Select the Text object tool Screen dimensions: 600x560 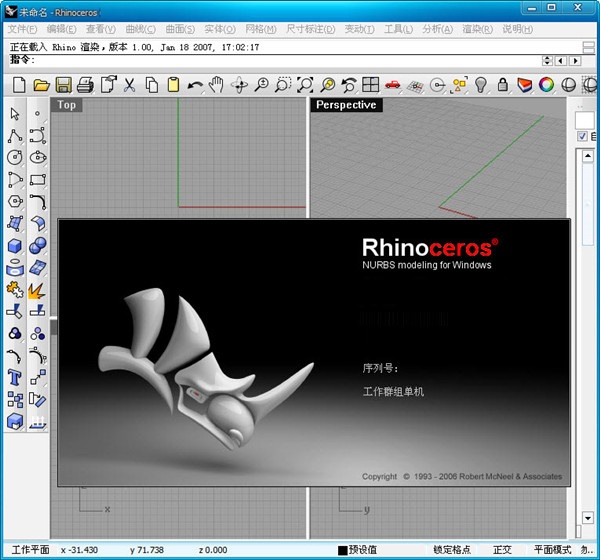coord(15,377)
